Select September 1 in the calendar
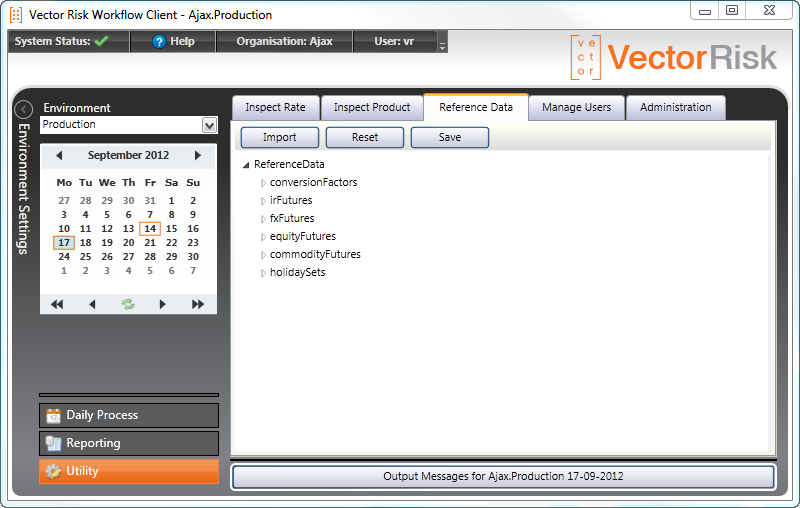 (x=171, y=200)
